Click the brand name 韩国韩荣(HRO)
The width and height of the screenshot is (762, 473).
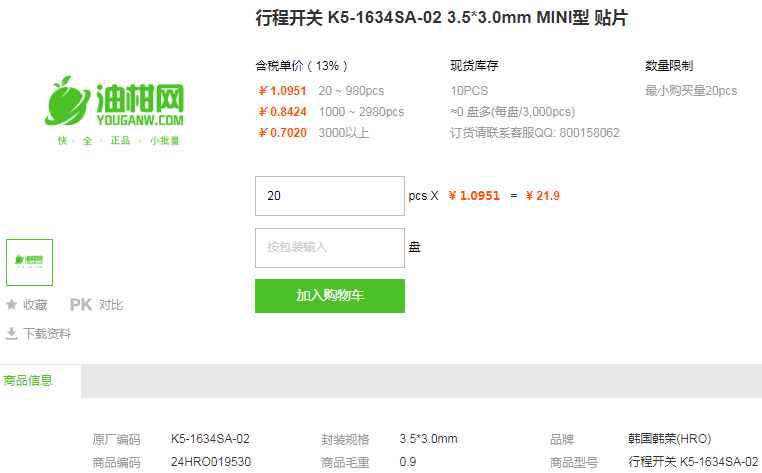click(669, 439)
